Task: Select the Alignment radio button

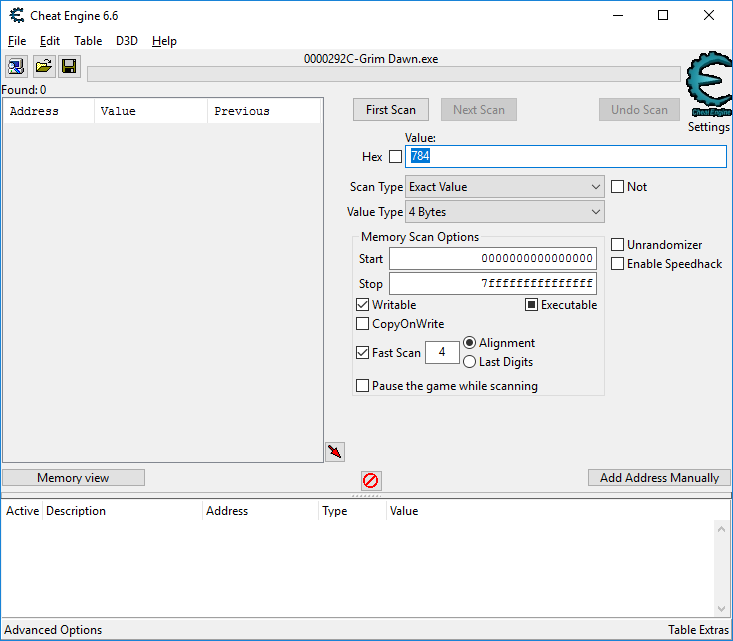Action: coord(469,343)
